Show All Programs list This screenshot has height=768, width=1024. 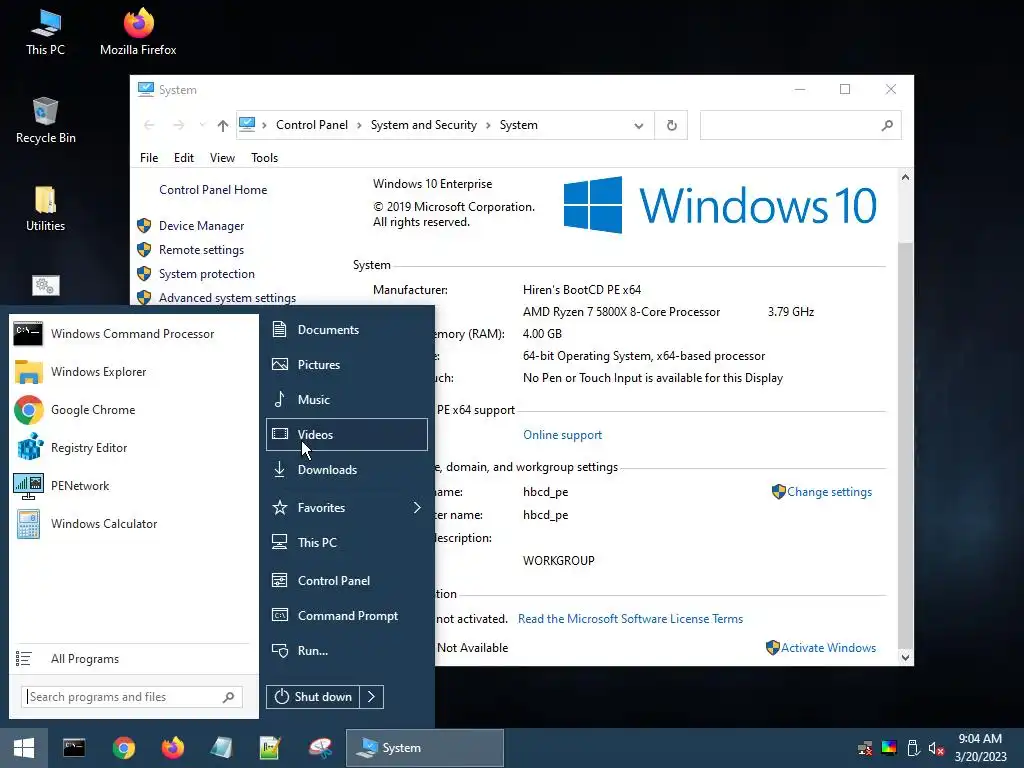pos(133,659)
